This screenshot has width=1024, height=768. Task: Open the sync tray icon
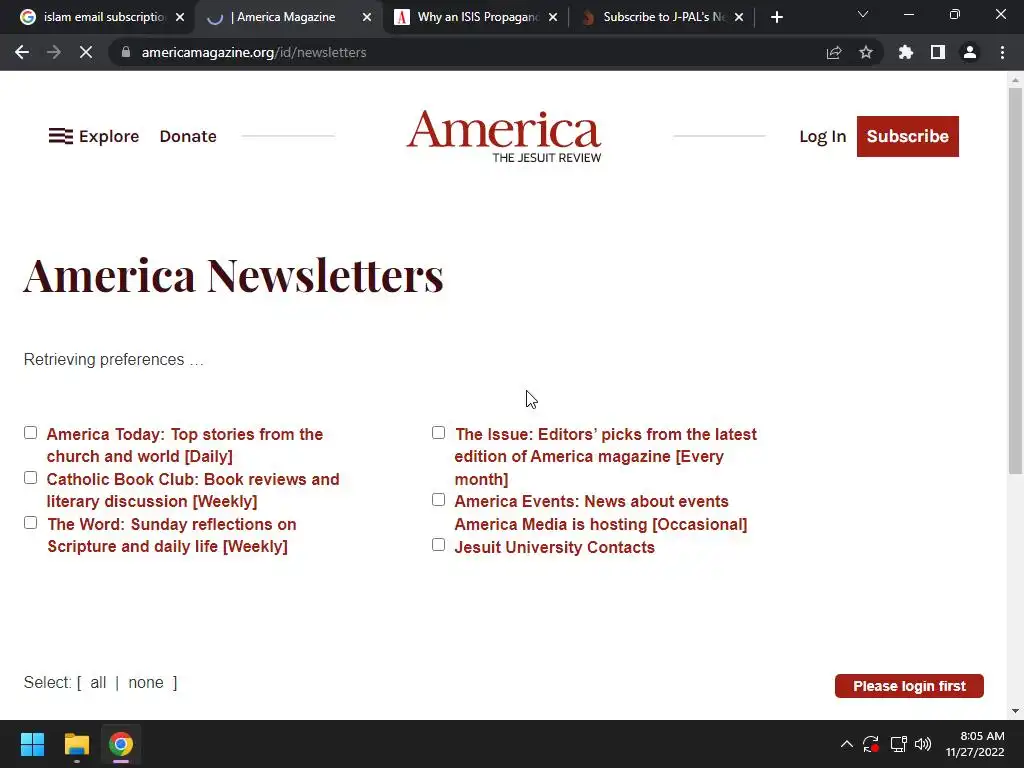pyautogui.click(x=871, y=744)
